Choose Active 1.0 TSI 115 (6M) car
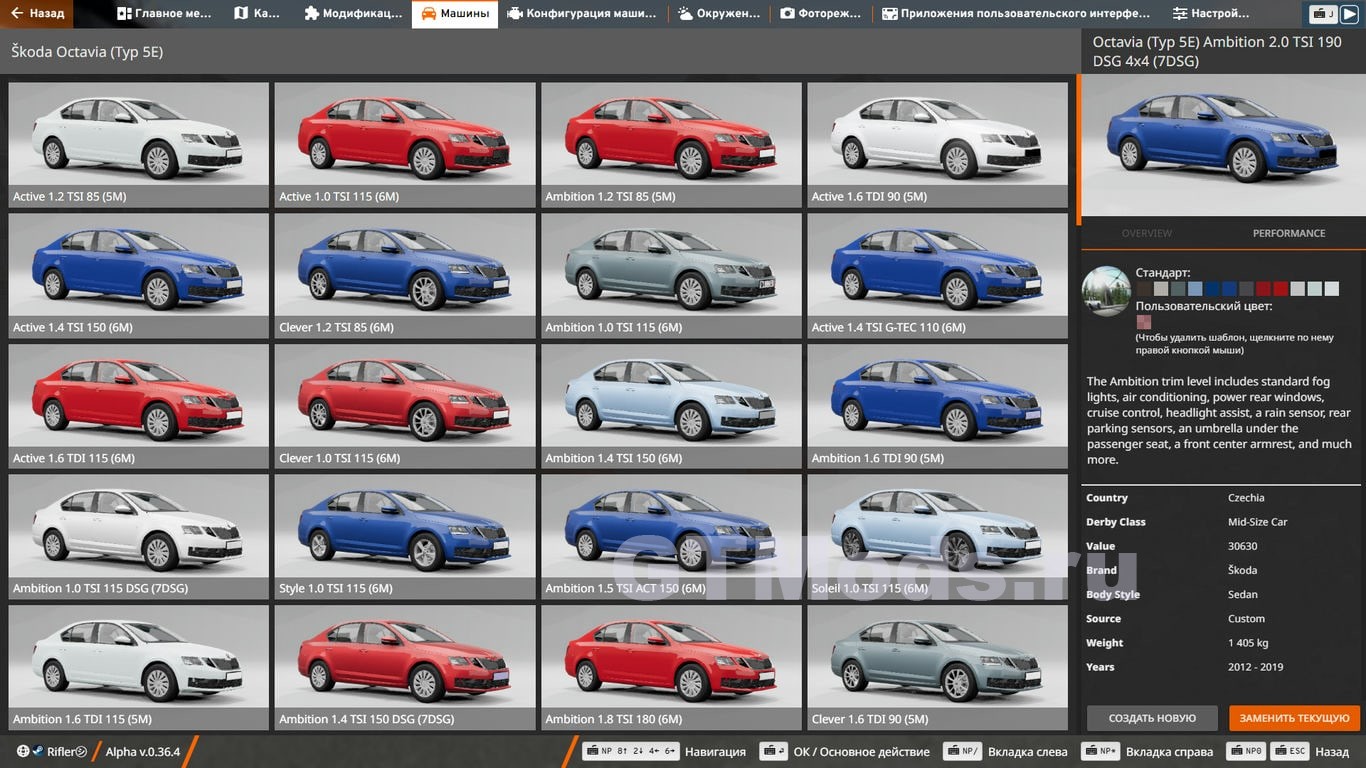Screen dimensions: 1366x768 [x=405, y=144]
